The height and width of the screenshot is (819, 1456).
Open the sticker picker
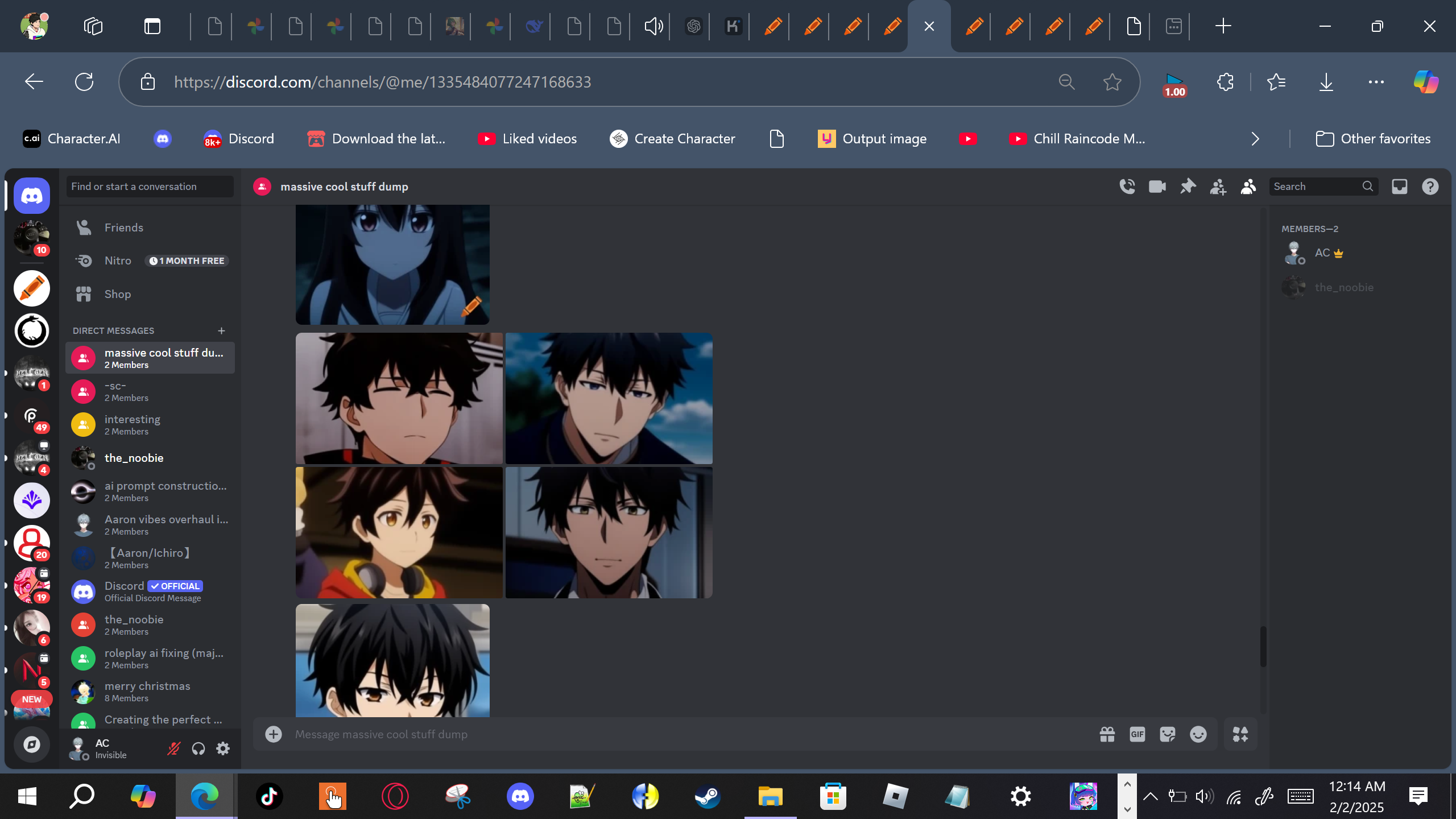click(1167, 734)
